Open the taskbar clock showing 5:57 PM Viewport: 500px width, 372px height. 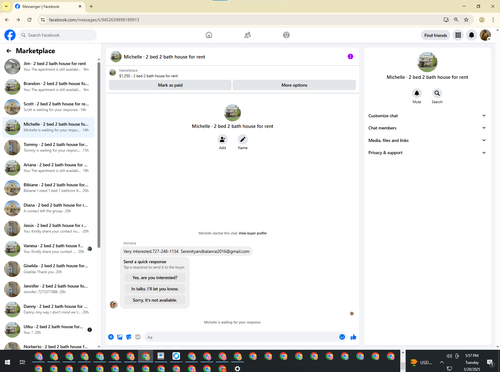[472, 362]
